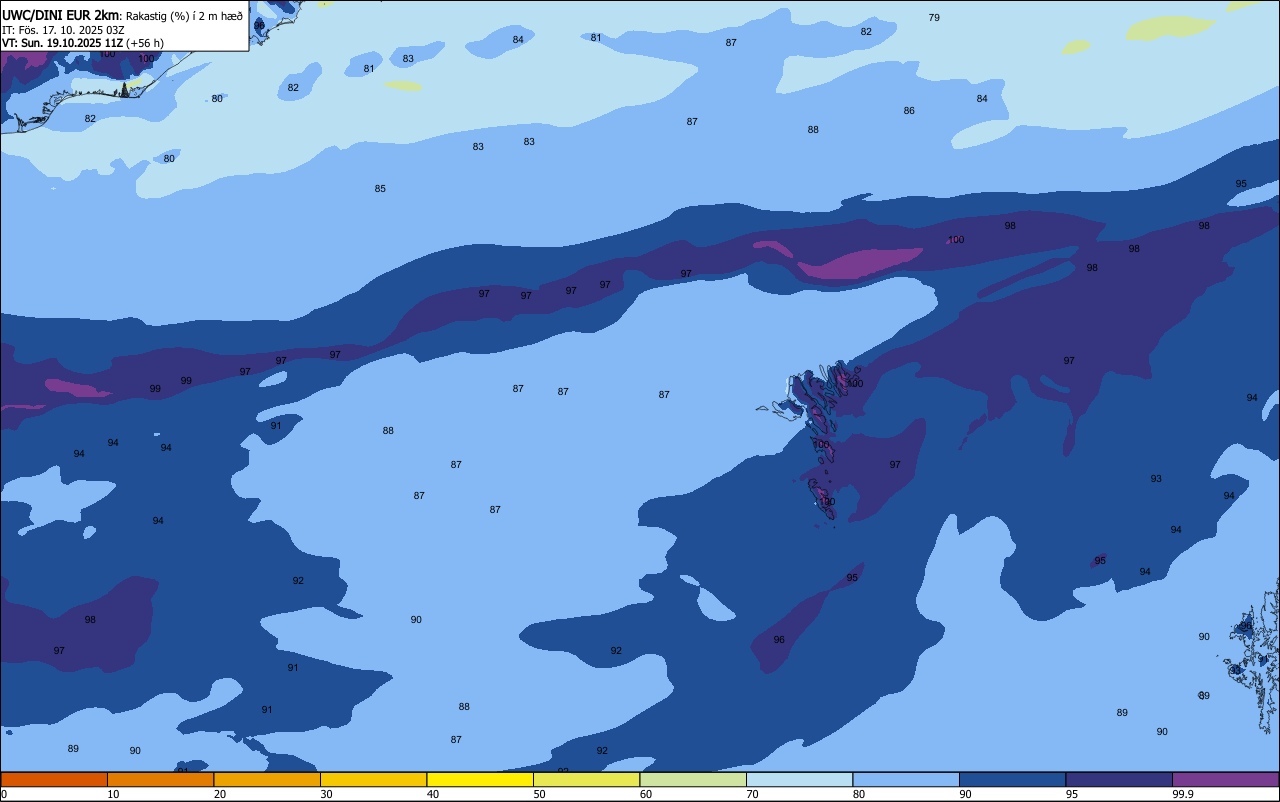Pick the purple above-99.9 legend swatch

[1225, 779]
